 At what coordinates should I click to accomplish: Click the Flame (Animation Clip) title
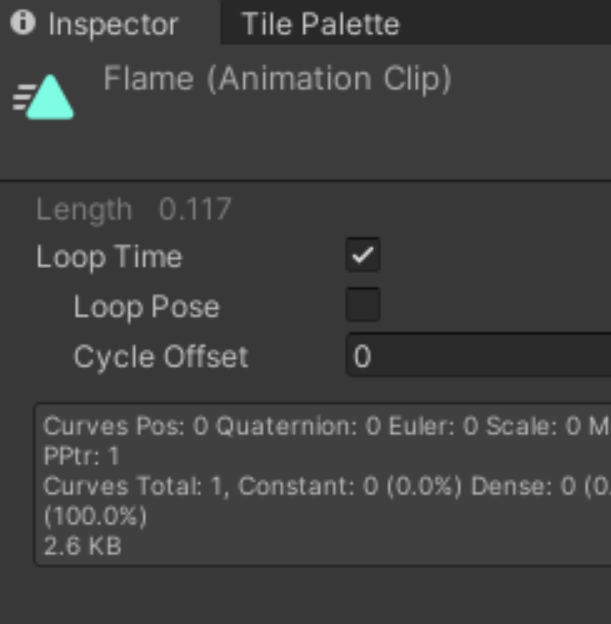point(277,79)
